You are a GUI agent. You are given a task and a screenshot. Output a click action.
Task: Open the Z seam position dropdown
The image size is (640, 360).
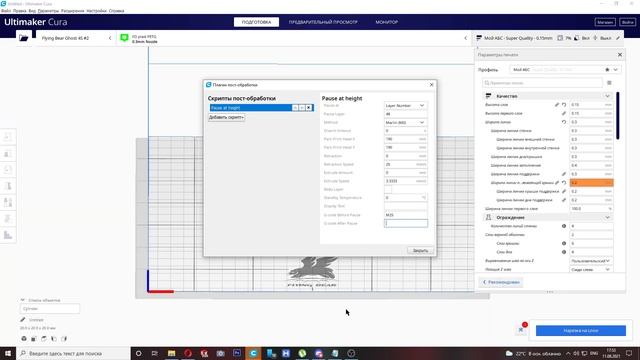(x=591, y=270)
